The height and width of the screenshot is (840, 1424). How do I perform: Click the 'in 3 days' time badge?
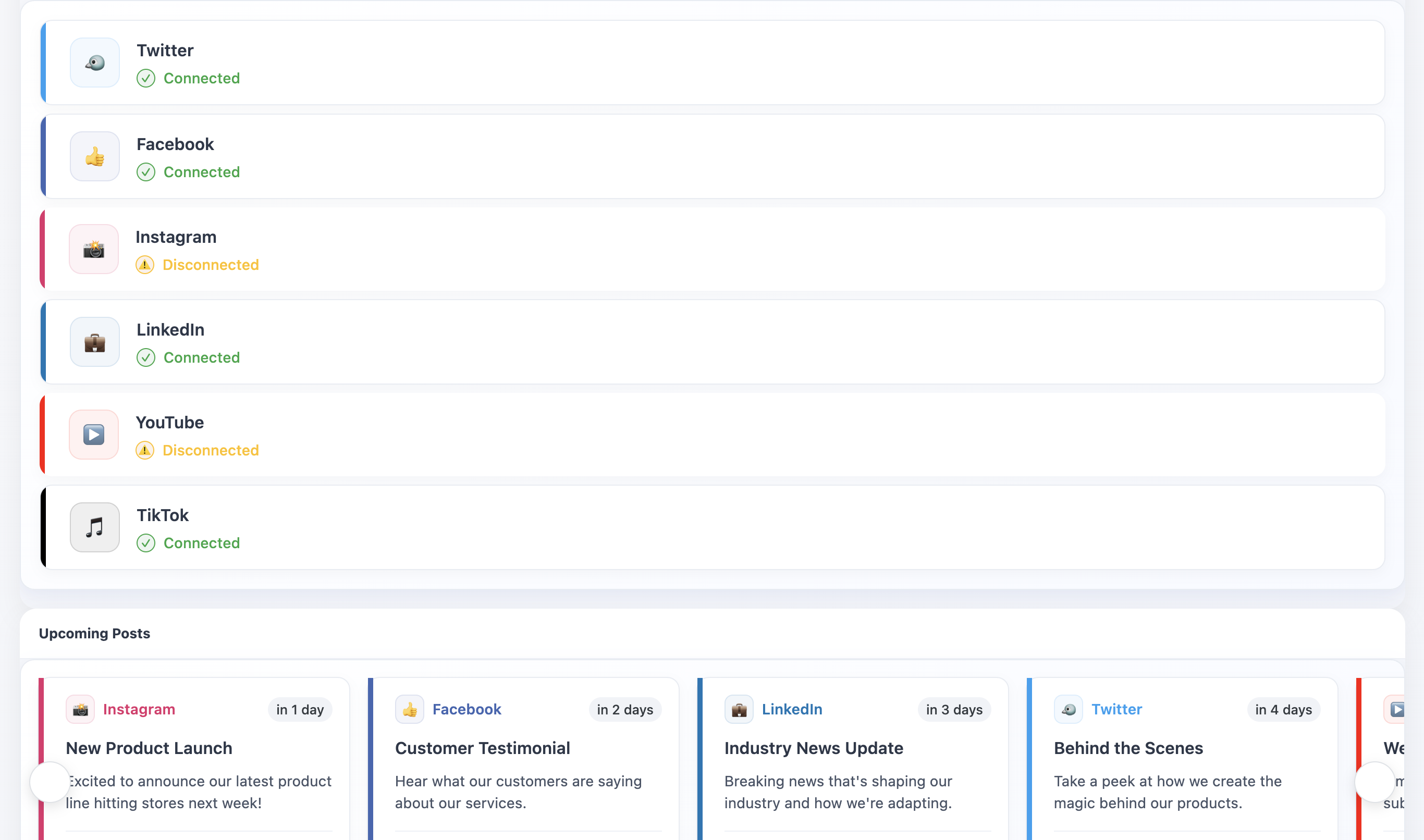coord(954,710)
